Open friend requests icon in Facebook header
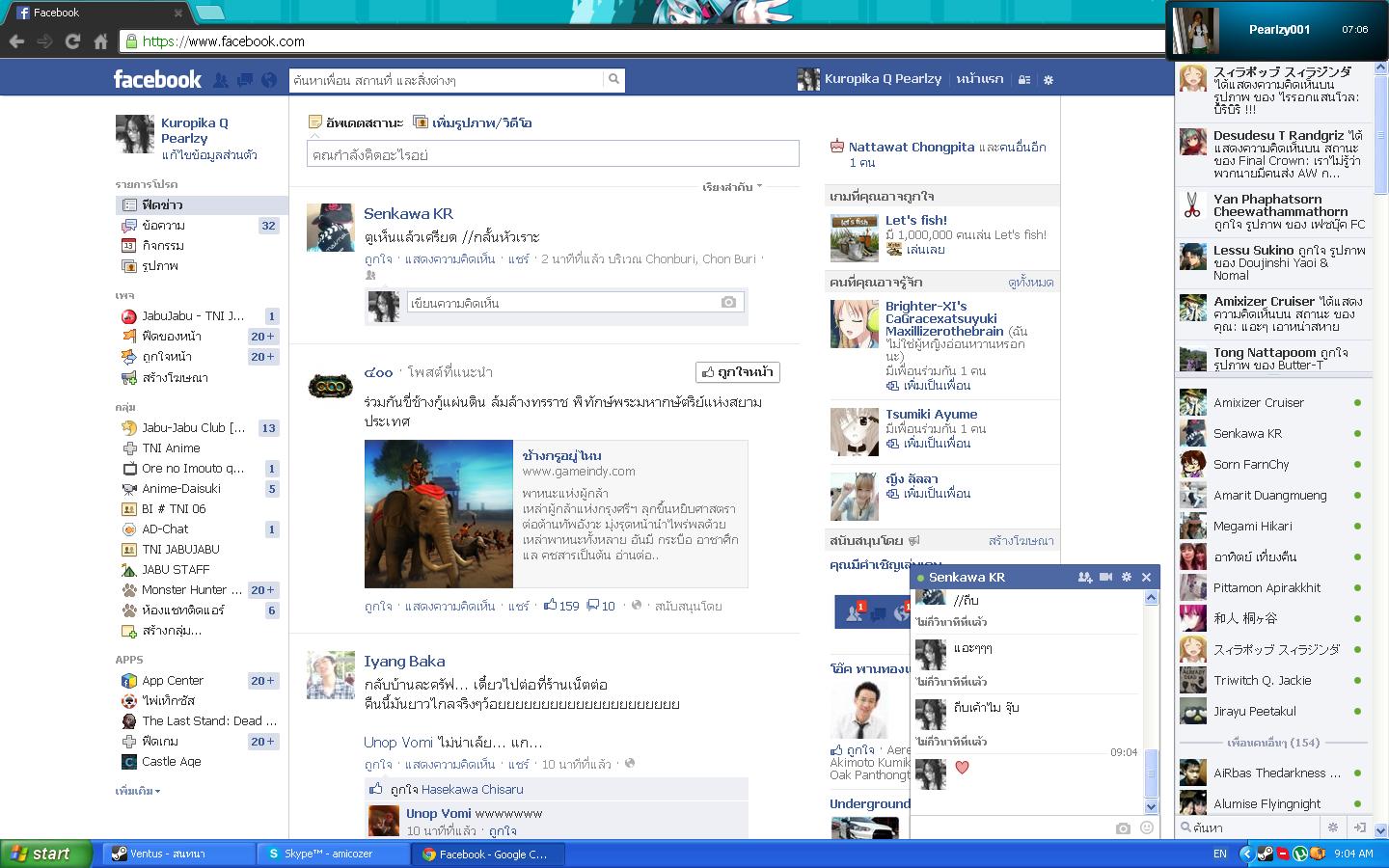Image resolution: width=1389 pixels, height=868 pixels. (x=221, y=80)
